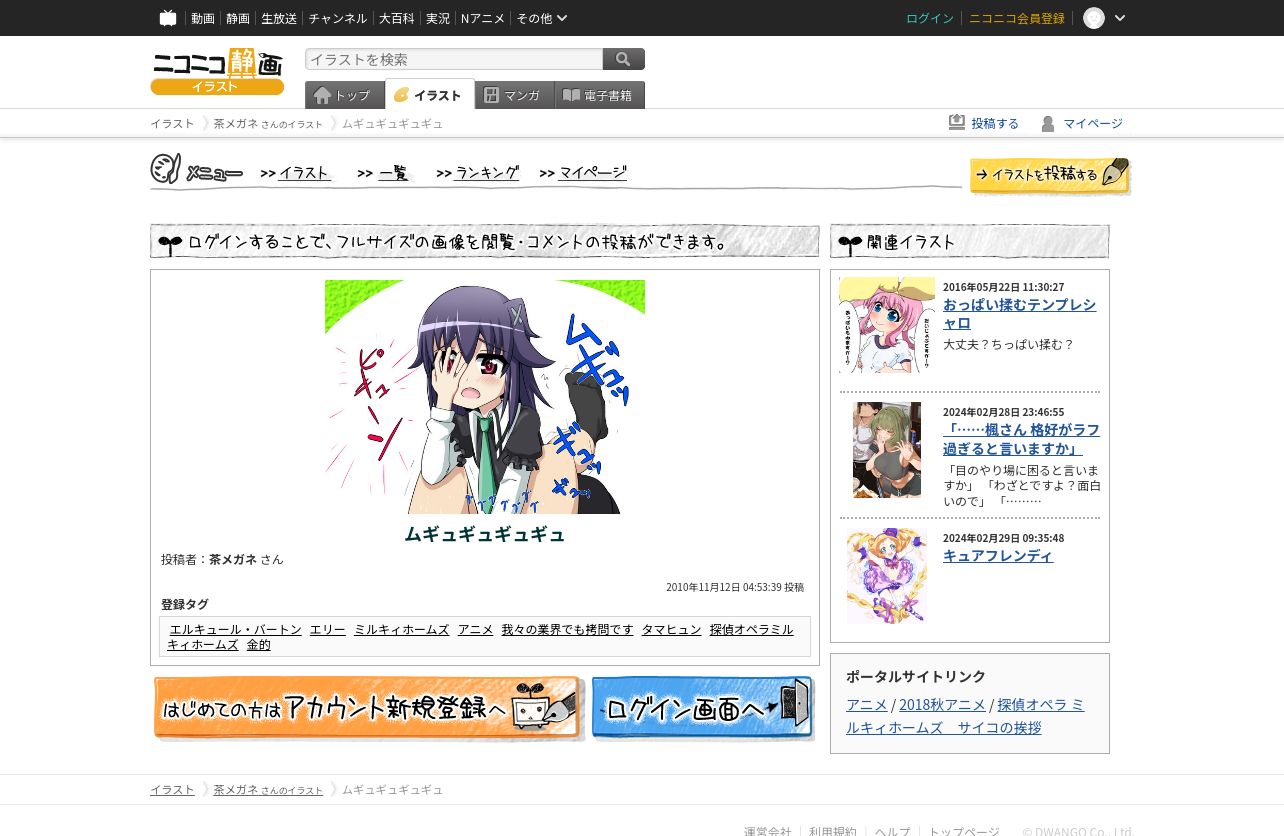Open 投稿する link in sub header
Viewport: 1284px width, 836px height.
[995, 123]
